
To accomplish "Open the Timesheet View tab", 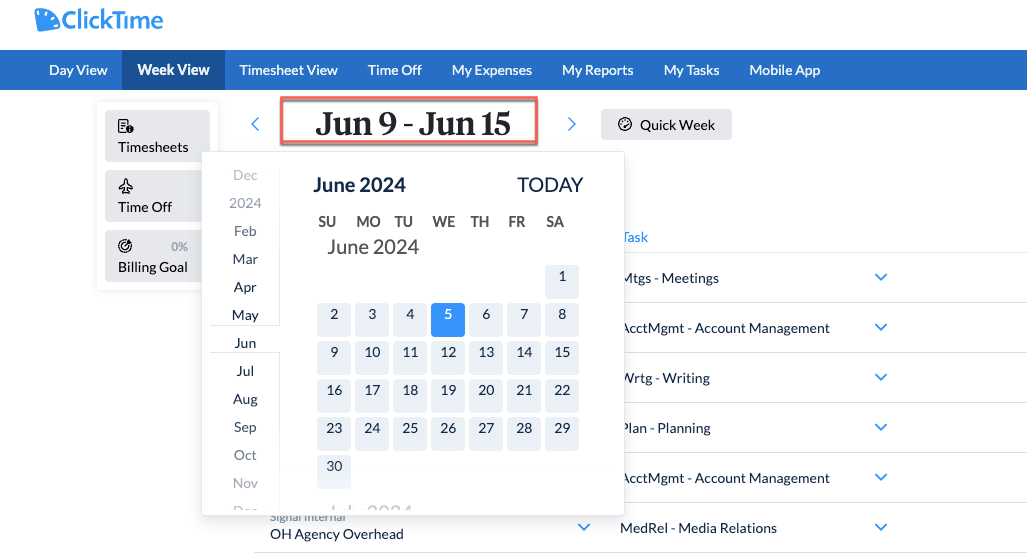I will (x=288, y=70).
